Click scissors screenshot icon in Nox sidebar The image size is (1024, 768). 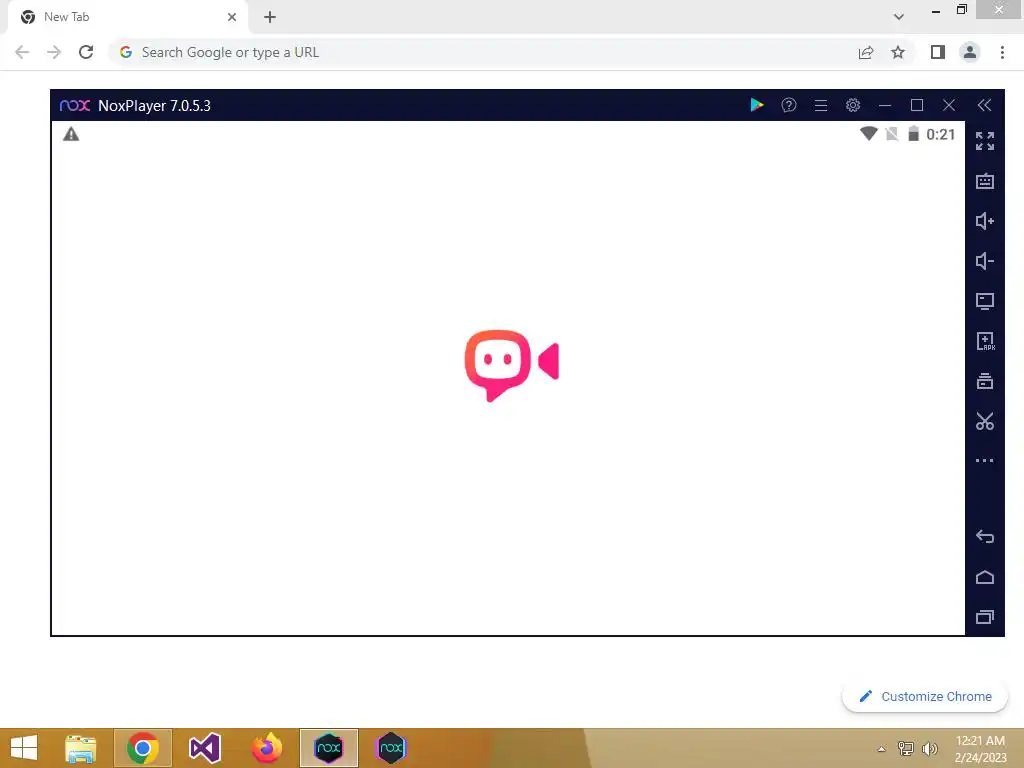tap(984, 421)
